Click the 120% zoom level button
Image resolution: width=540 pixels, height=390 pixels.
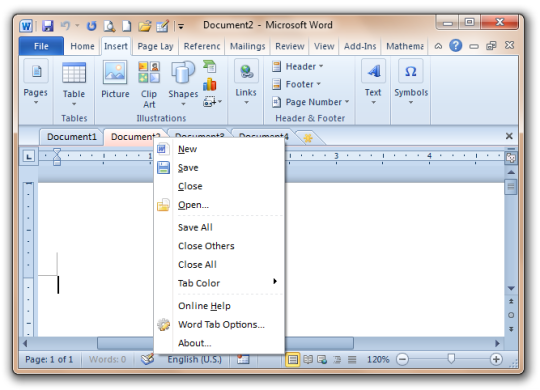(378, 360)
